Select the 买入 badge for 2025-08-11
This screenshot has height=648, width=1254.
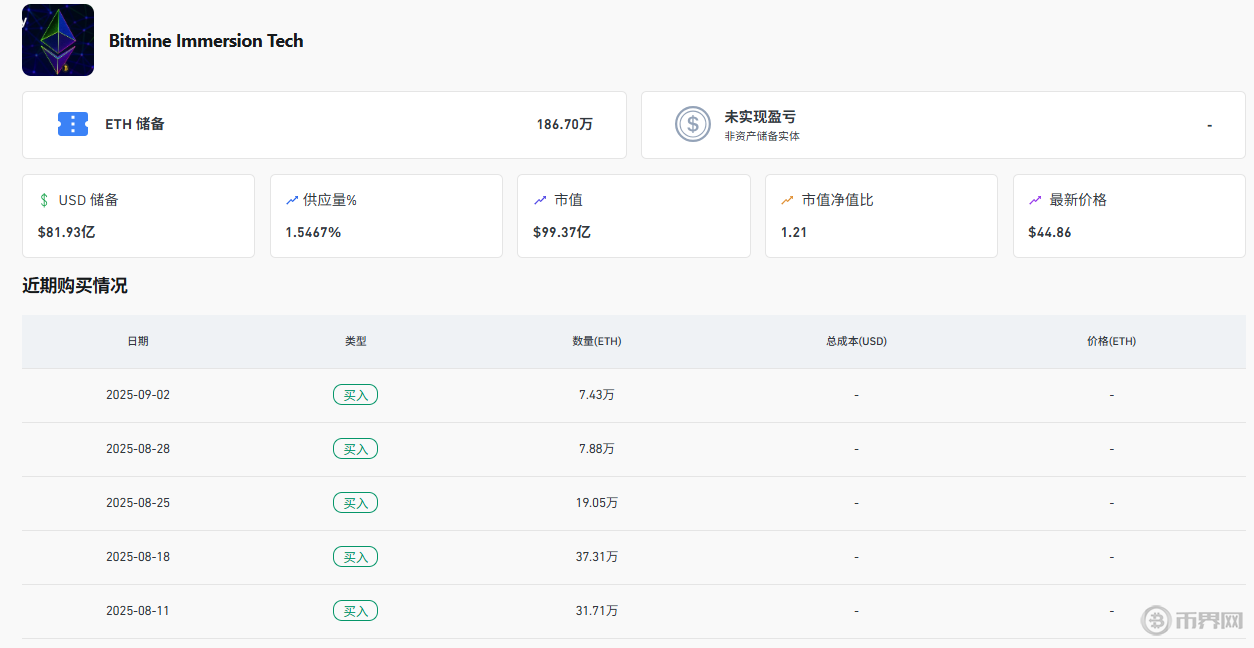355,611
